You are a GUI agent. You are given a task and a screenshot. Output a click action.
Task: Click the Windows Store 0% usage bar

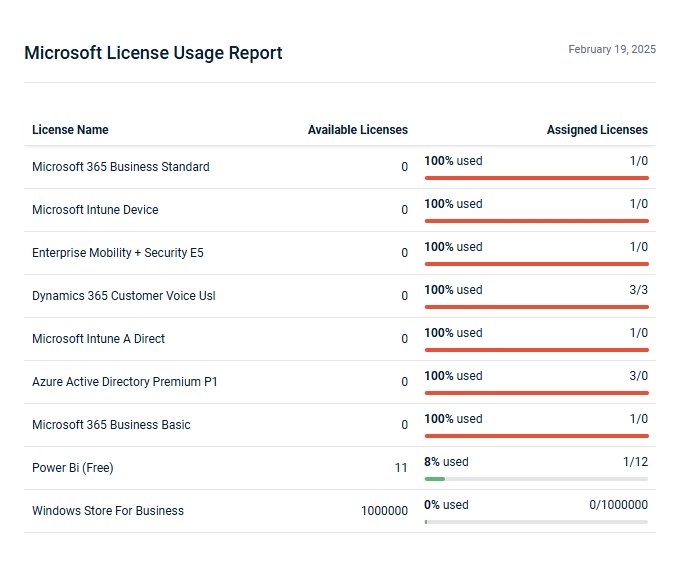[x=536, y=522]
